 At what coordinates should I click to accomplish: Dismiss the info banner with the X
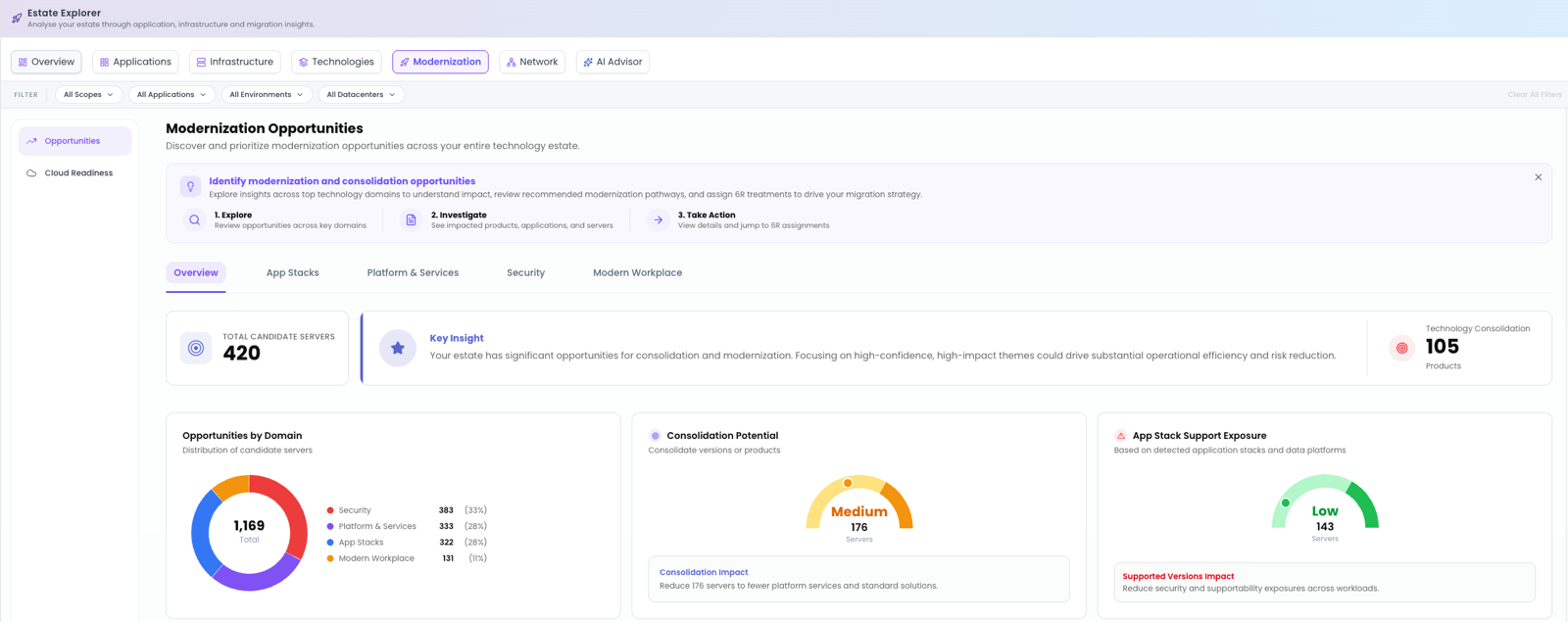coord(1538,177)
